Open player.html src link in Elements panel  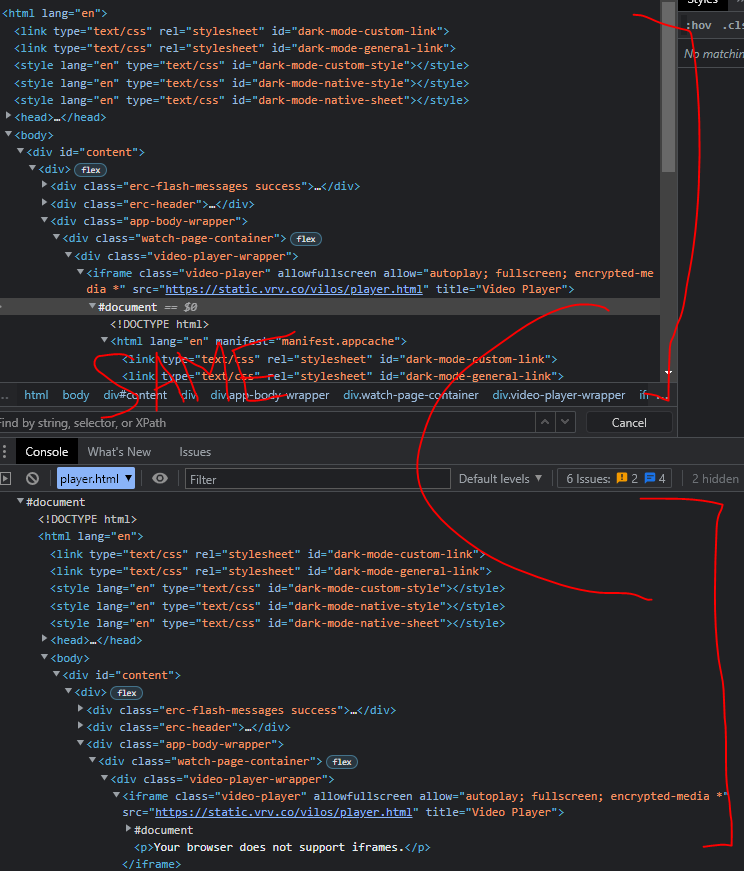pyautogui.click(x=294, y=289)
